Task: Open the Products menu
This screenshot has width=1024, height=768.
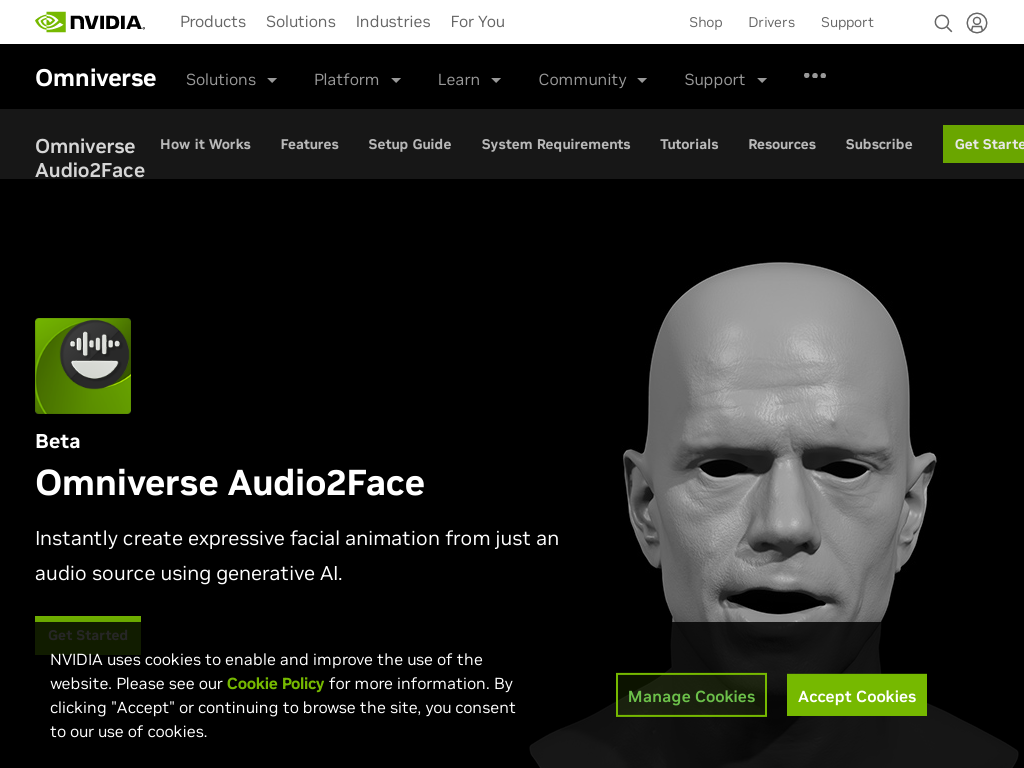Action: (213, 22)
